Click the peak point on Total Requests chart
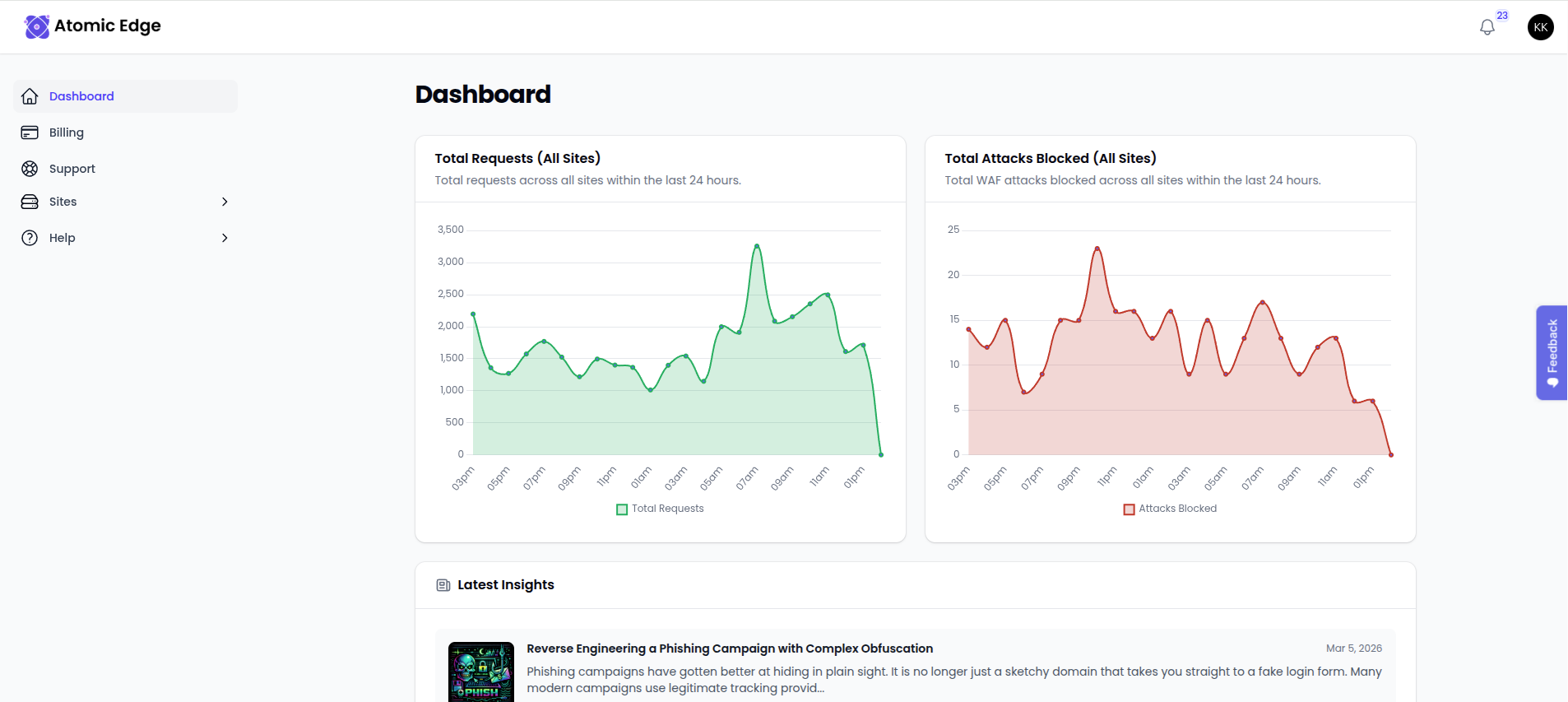The height and width of the screenshot is (702, 1568). tap(757, 246)
